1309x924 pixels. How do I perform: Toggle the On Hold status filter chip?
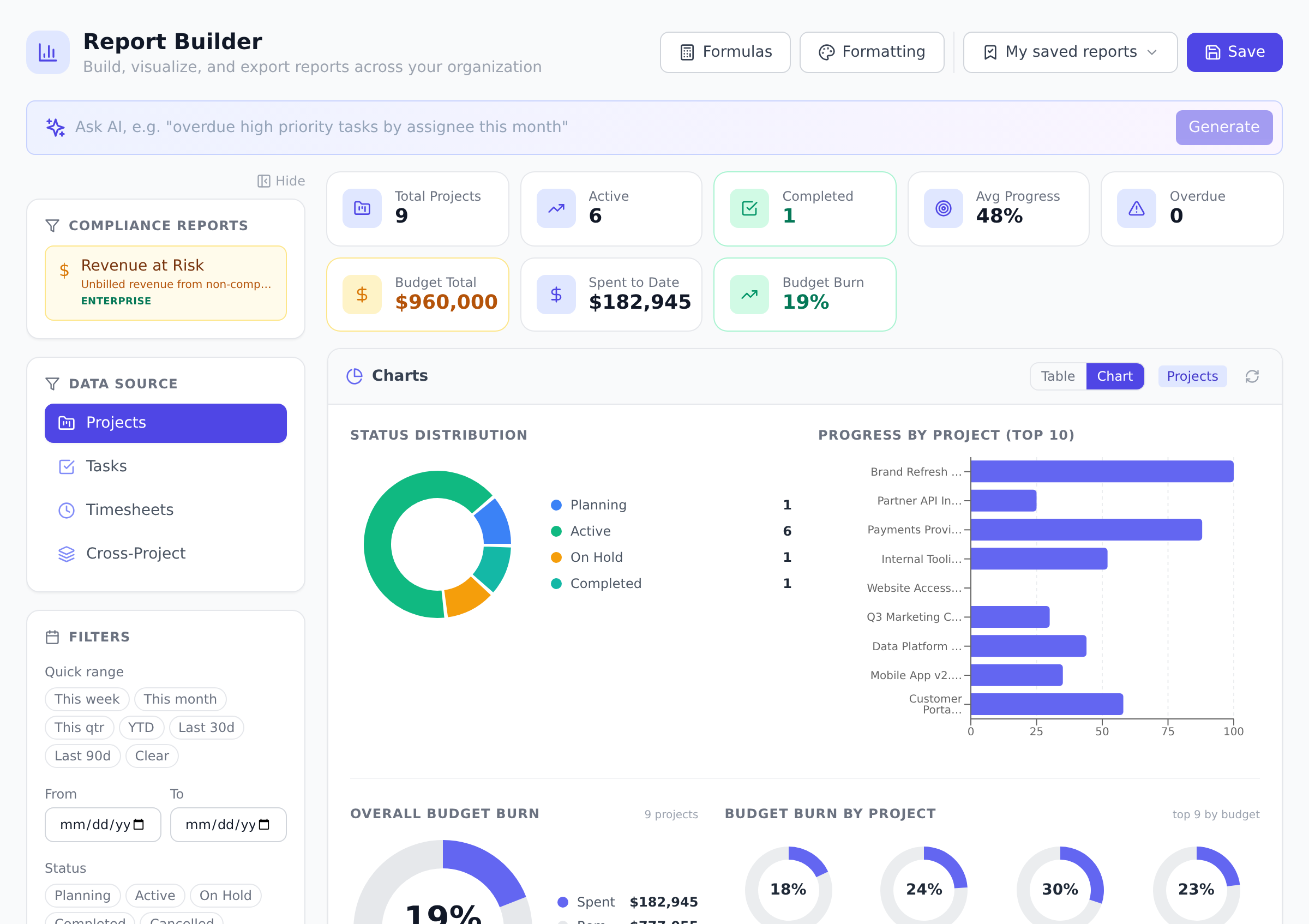225,896
